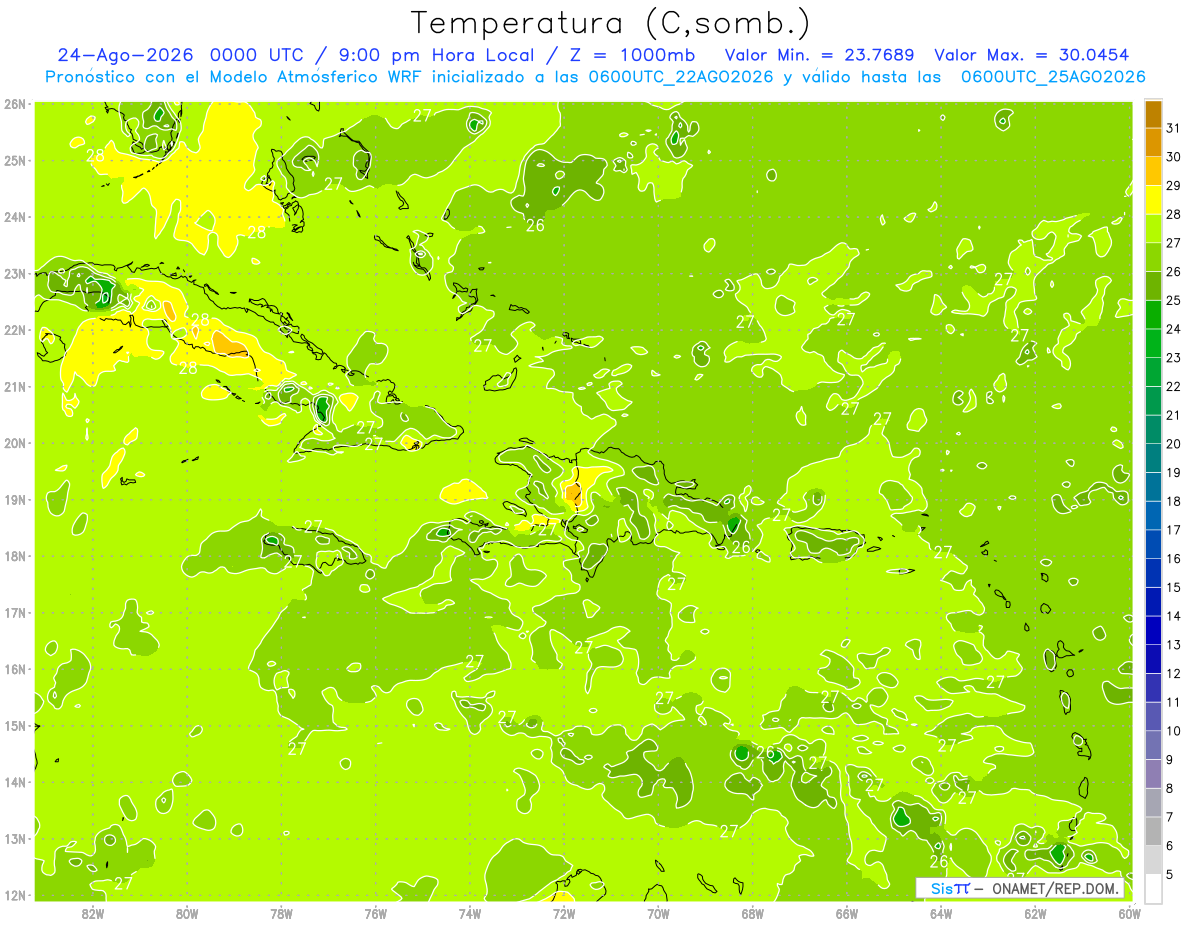
Task: Click the 66W longitude axis label
Action: coord(847,913)
